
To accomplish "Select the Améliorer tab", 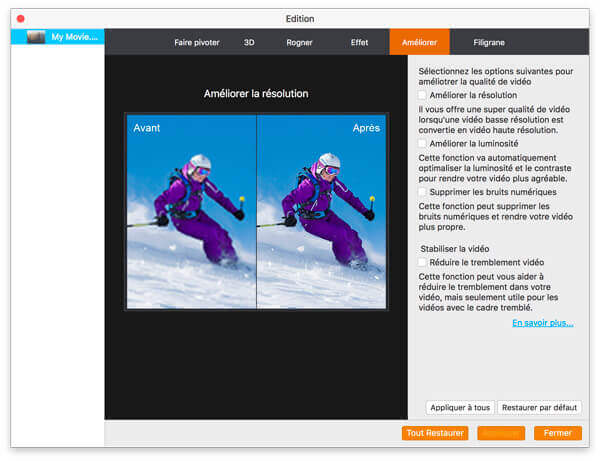I will click(x=418, y=43).
